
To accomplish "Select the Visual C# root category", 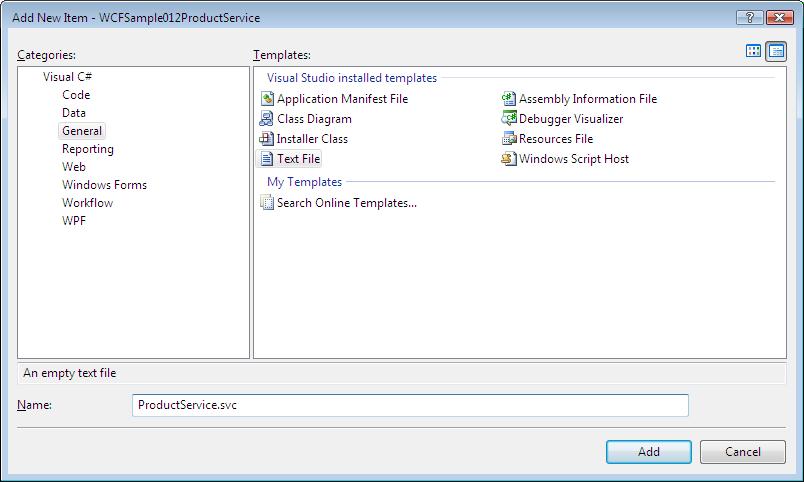I will tap(67, 77).
